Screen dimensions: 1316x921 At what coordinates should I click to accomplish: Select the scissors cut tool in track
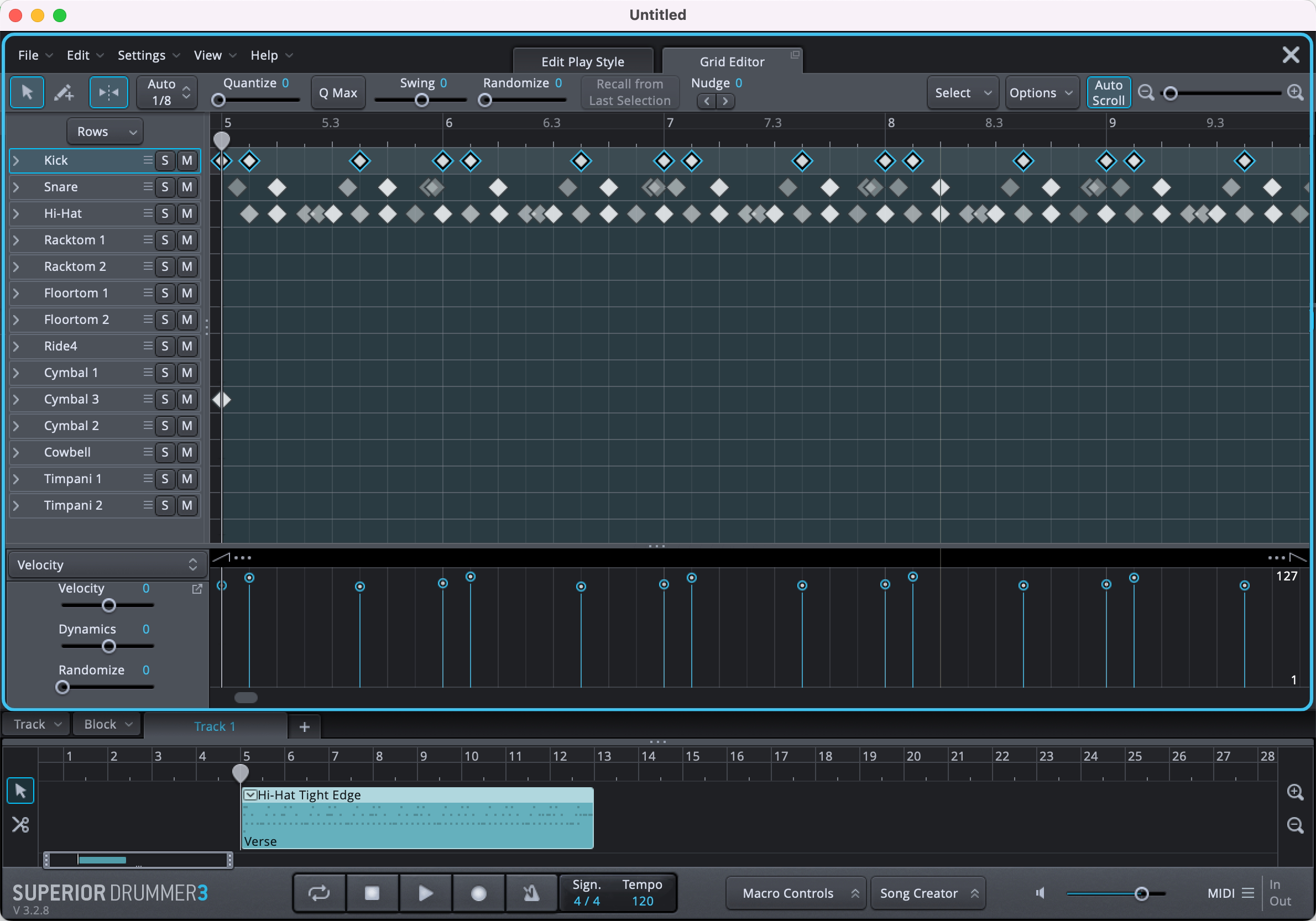tap(20, 825)
